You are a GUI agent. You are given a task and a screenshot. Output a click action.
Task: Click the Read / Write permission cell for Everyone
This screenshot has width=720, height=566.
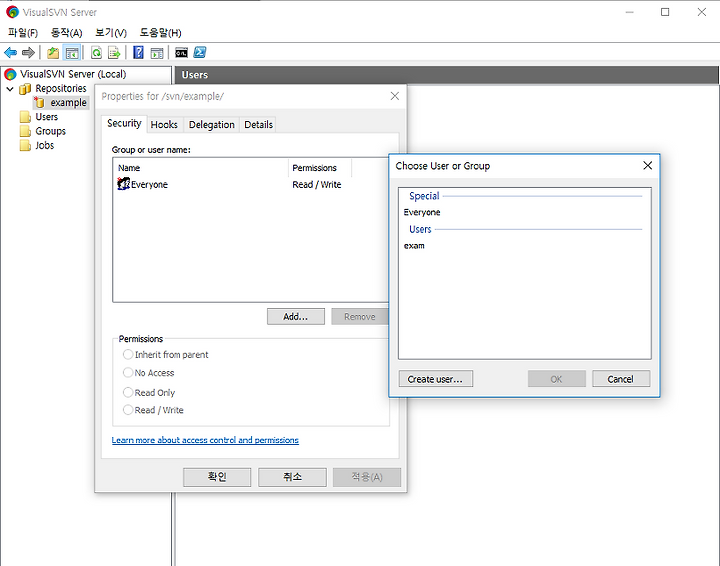tap(317, 185)
